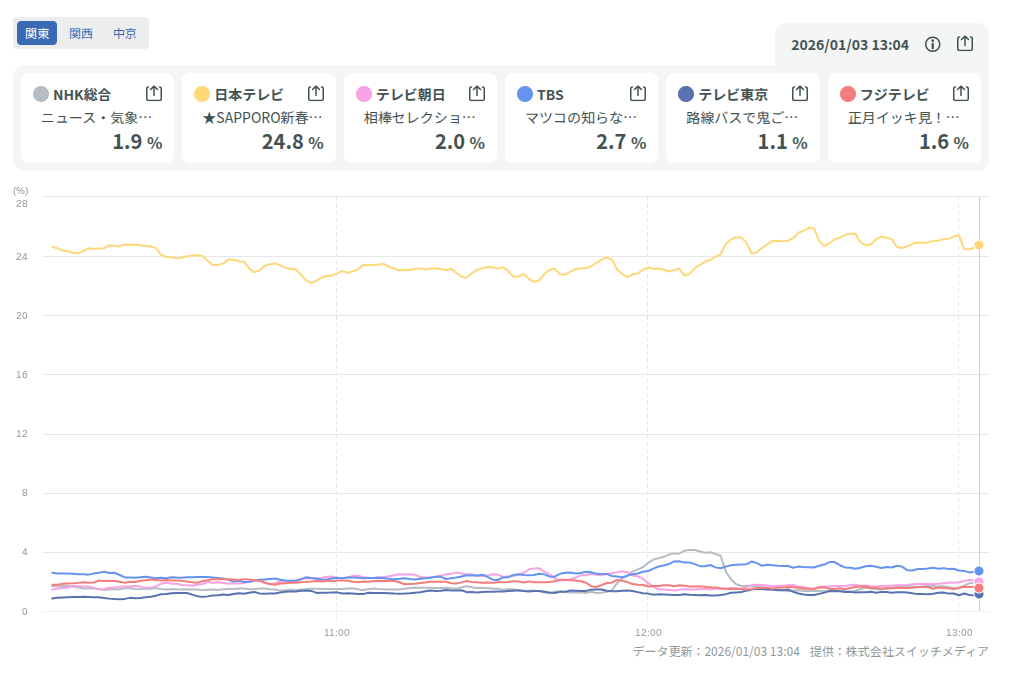Open the テレビ東京 channel name
This screenshot has width=1009, height=680.
pos(733,95)
